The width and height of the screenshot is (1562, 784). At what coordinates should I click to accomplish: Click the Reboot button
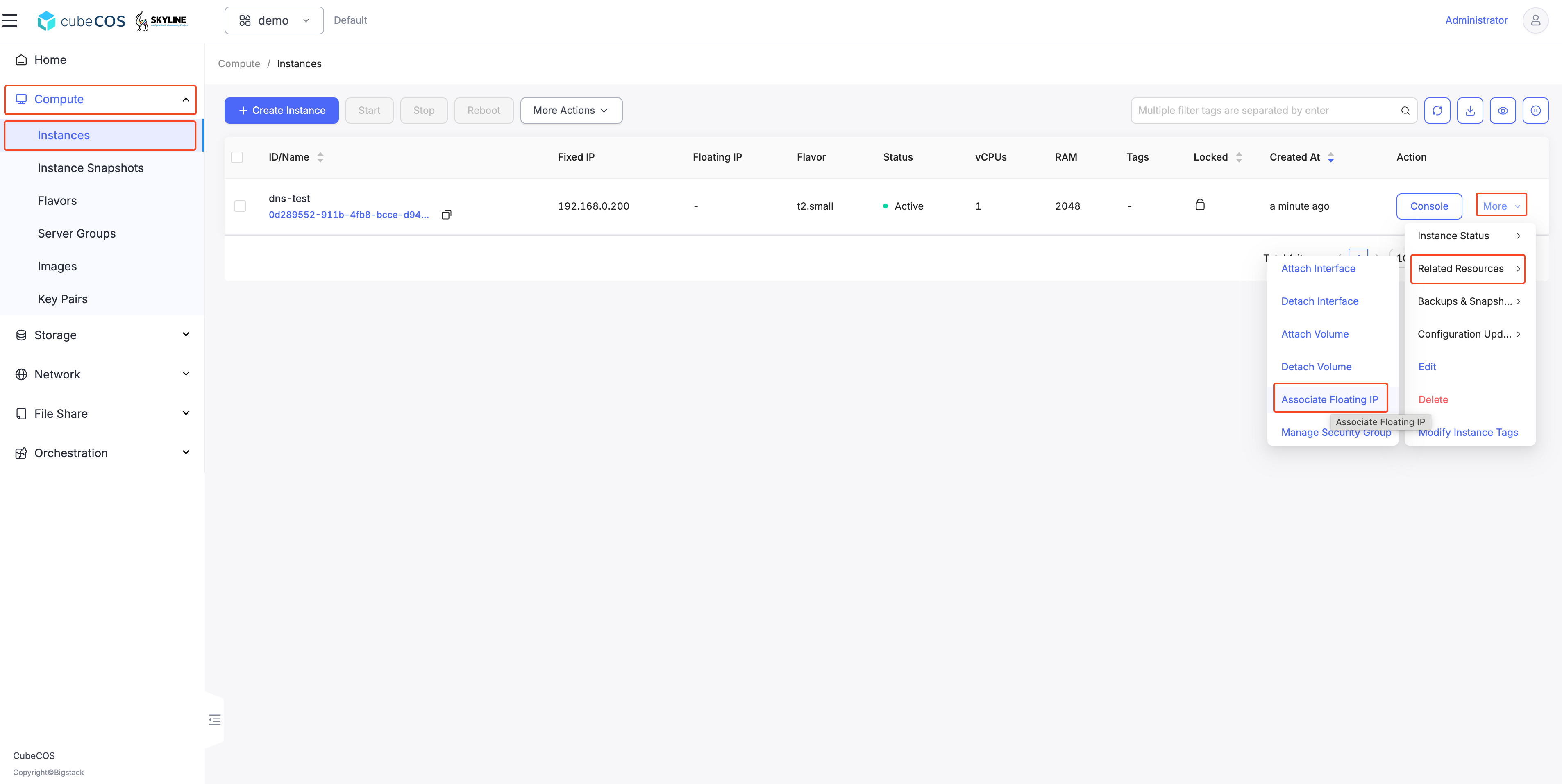pos(484,110)
